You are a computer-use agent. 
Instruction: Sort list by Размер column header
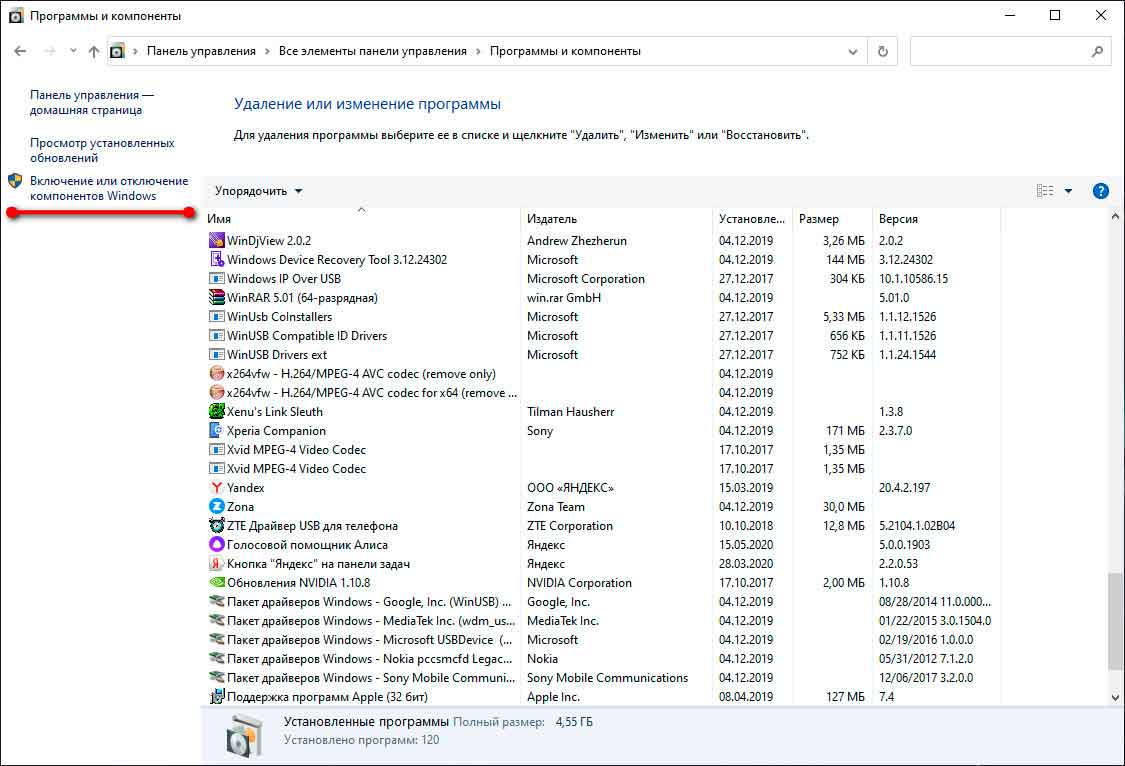point(819,219)
